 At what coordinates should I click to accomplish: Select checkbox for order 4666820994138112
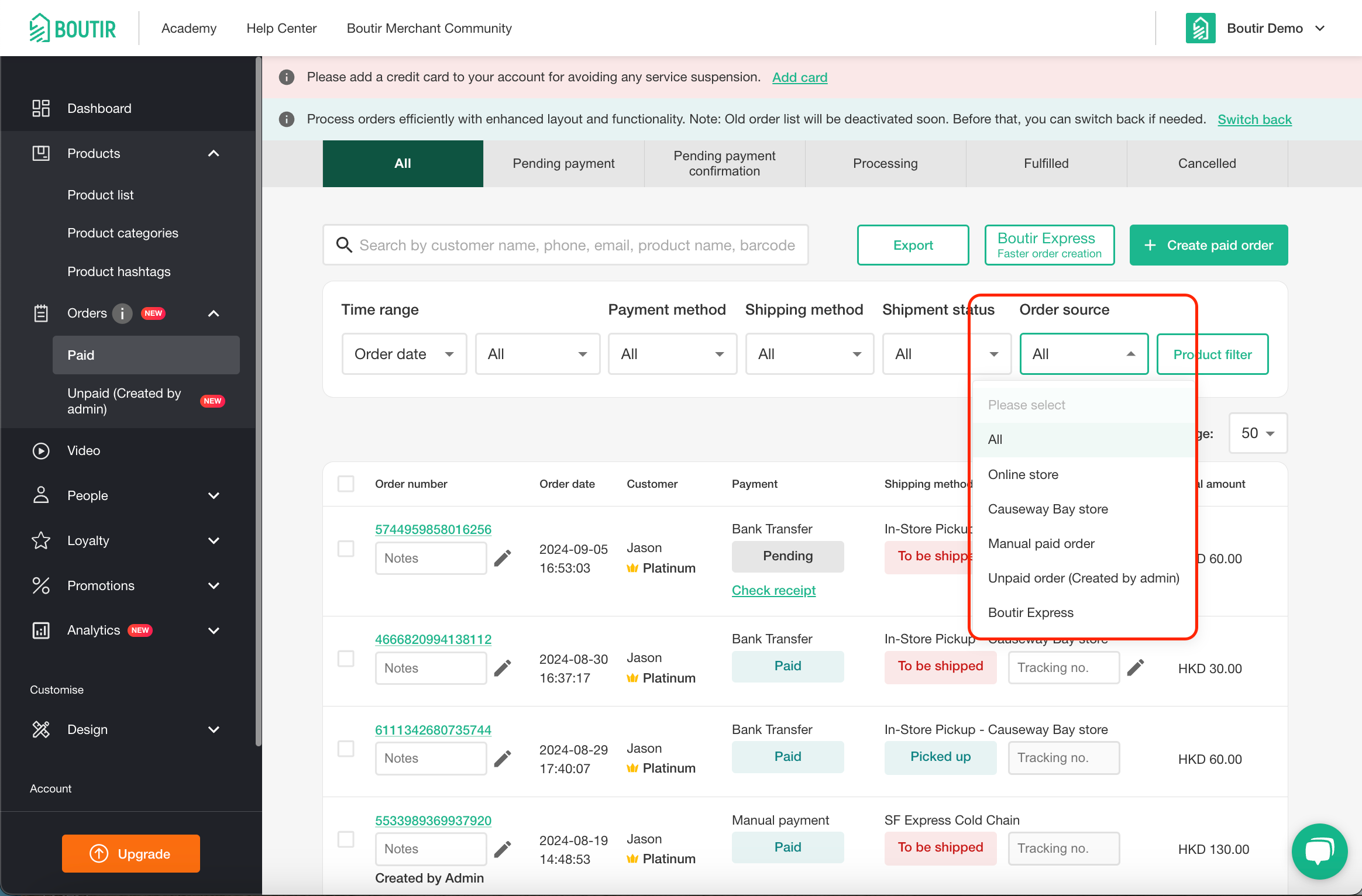pyautogui.click(x=346, y=659)
